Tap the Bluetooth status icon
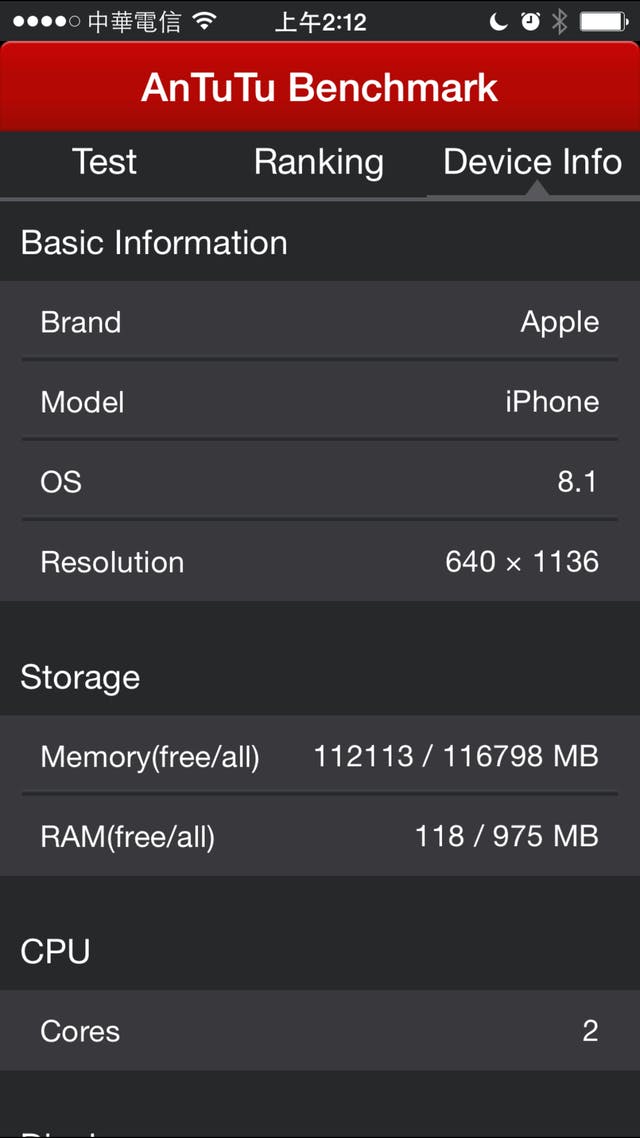Viewport: 640px width, 1138px height. 560,21
